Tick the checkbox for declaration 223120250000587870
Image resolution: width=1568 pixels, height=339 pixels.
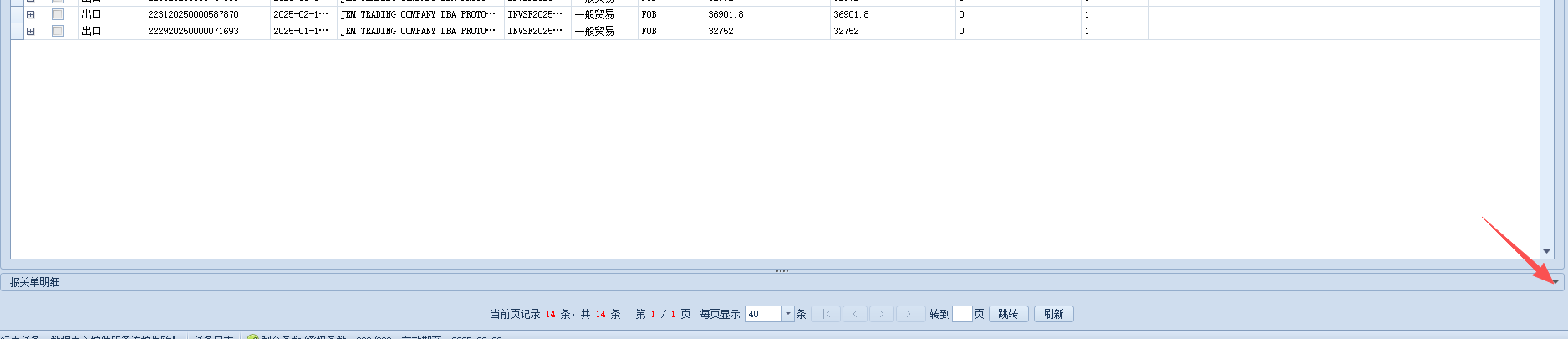tap(58, 14)
